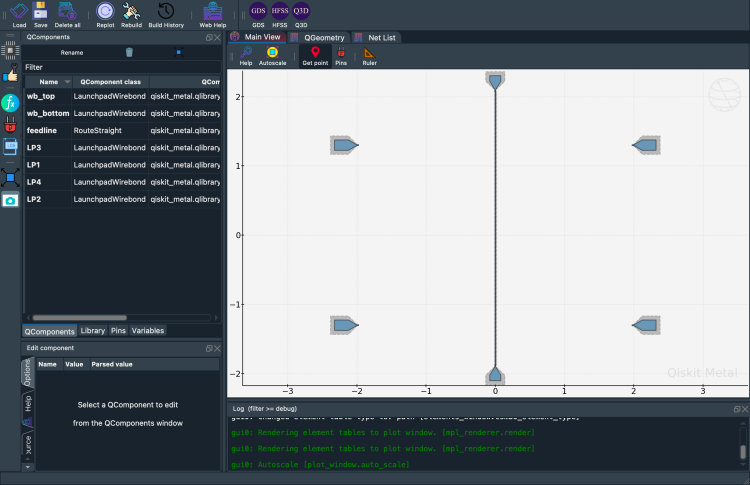Click the red plug connector sidebar icon
This screenshot has height=485, width=750.
pyautogui.click(x=10, y=125)
